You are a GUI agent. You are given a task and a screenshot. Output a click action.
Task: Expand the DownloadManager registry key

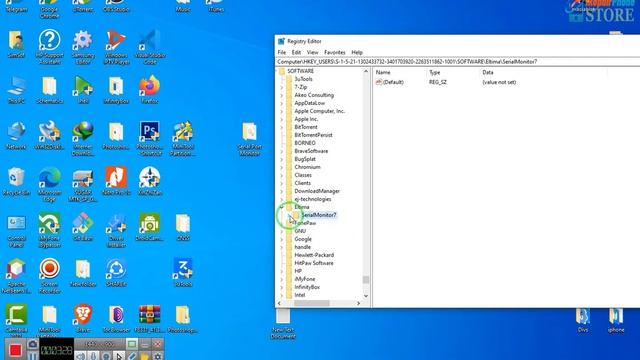point(282,191)
